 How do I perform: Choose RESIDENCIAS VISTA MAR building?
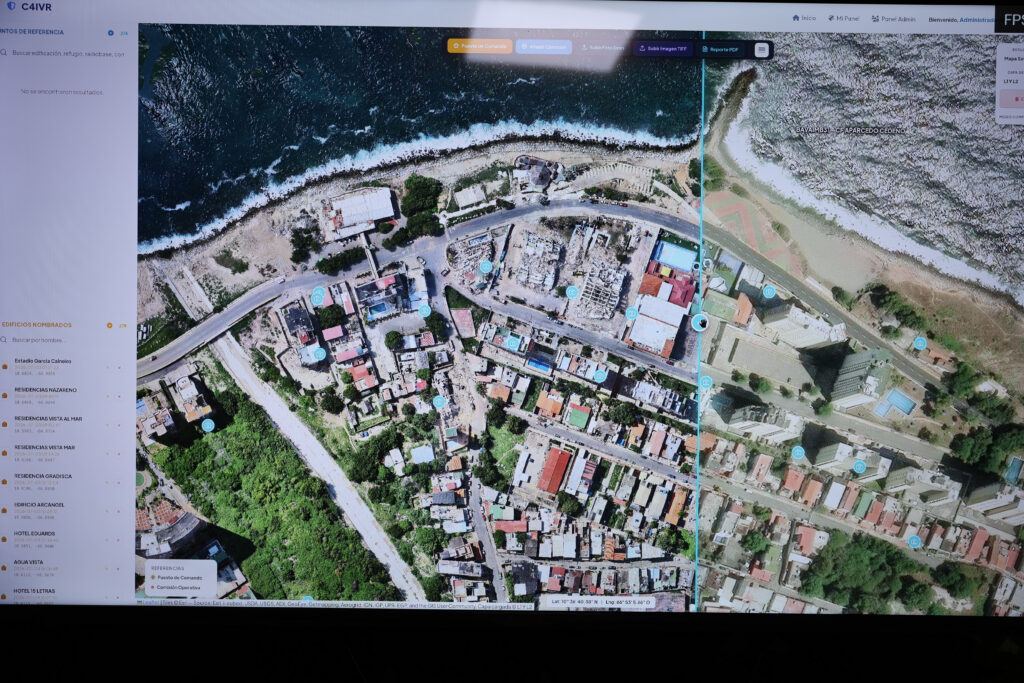pyautogui.click(x=64, y=453)
